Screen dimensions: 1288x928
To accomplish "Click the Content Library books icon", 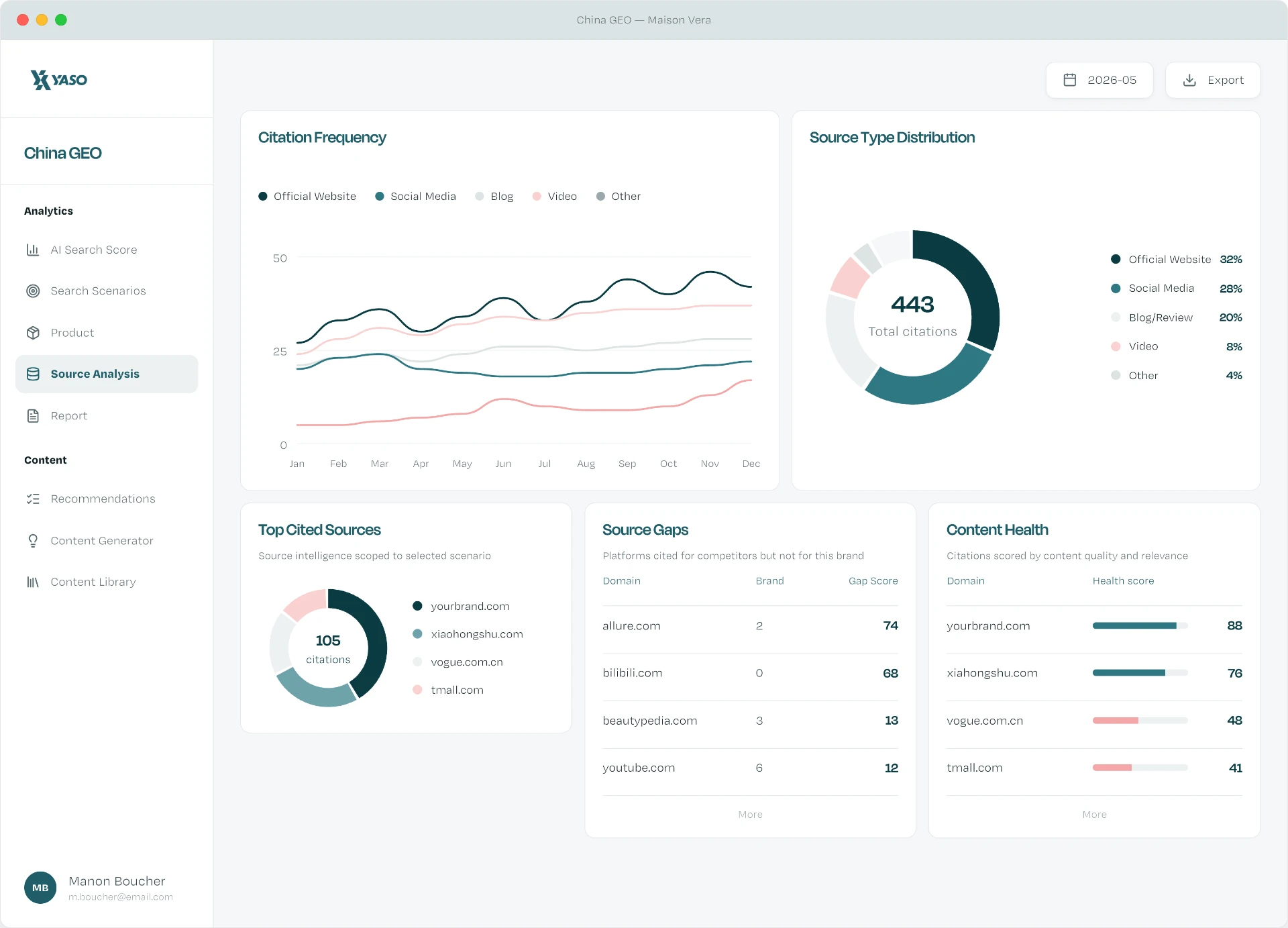I will point(33,582).
